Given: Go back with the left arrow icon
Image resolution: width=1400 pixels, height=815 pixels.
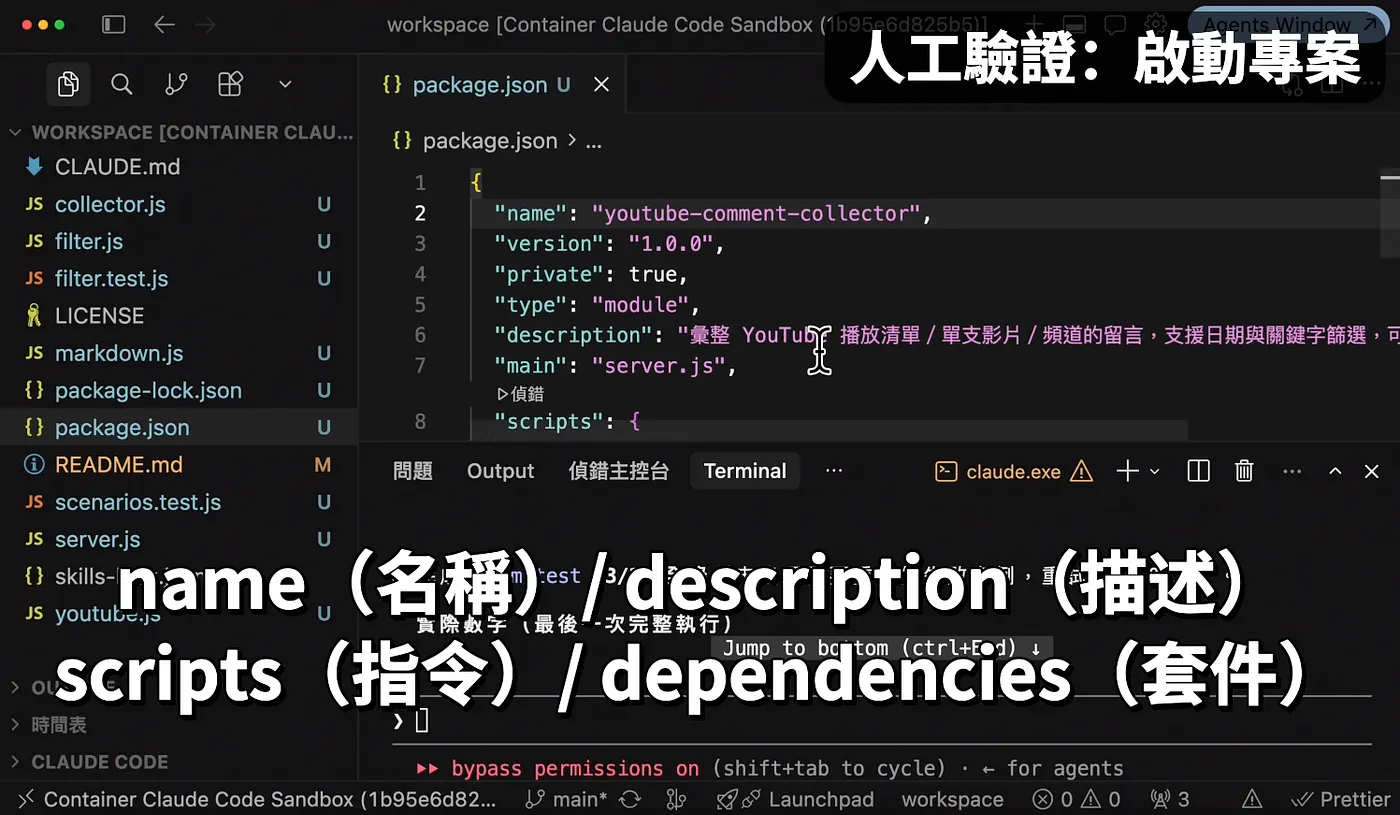Looking at the screenshot, I should pos(164,25).
